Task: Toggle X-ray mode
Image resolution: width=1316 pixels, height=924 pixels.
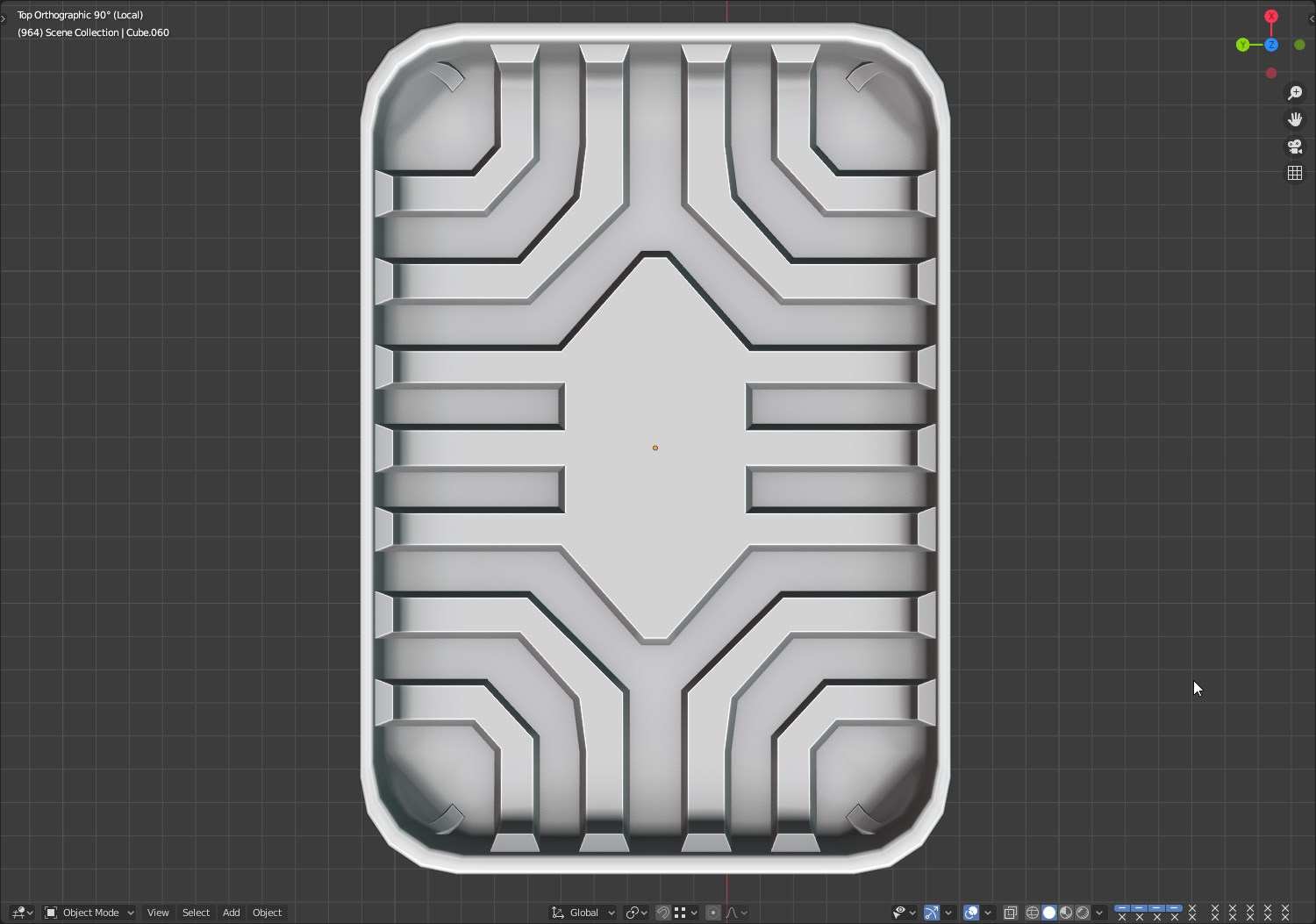Action: (x=1011, y=913)
